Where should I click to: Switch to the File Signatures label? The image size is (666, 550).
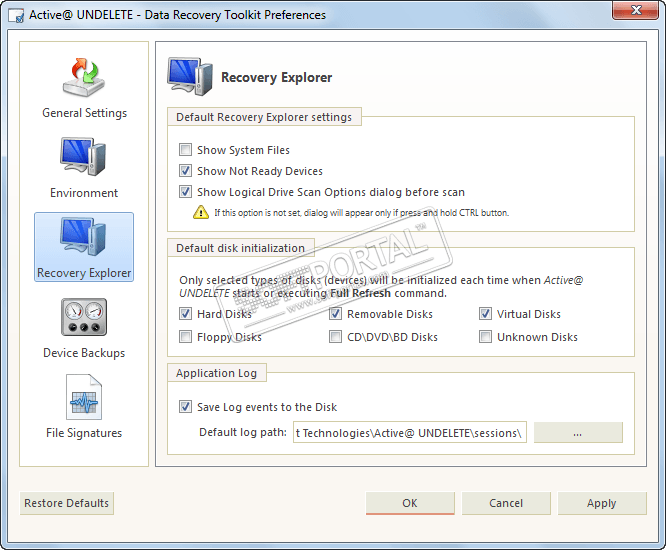(x=84, y=433)
